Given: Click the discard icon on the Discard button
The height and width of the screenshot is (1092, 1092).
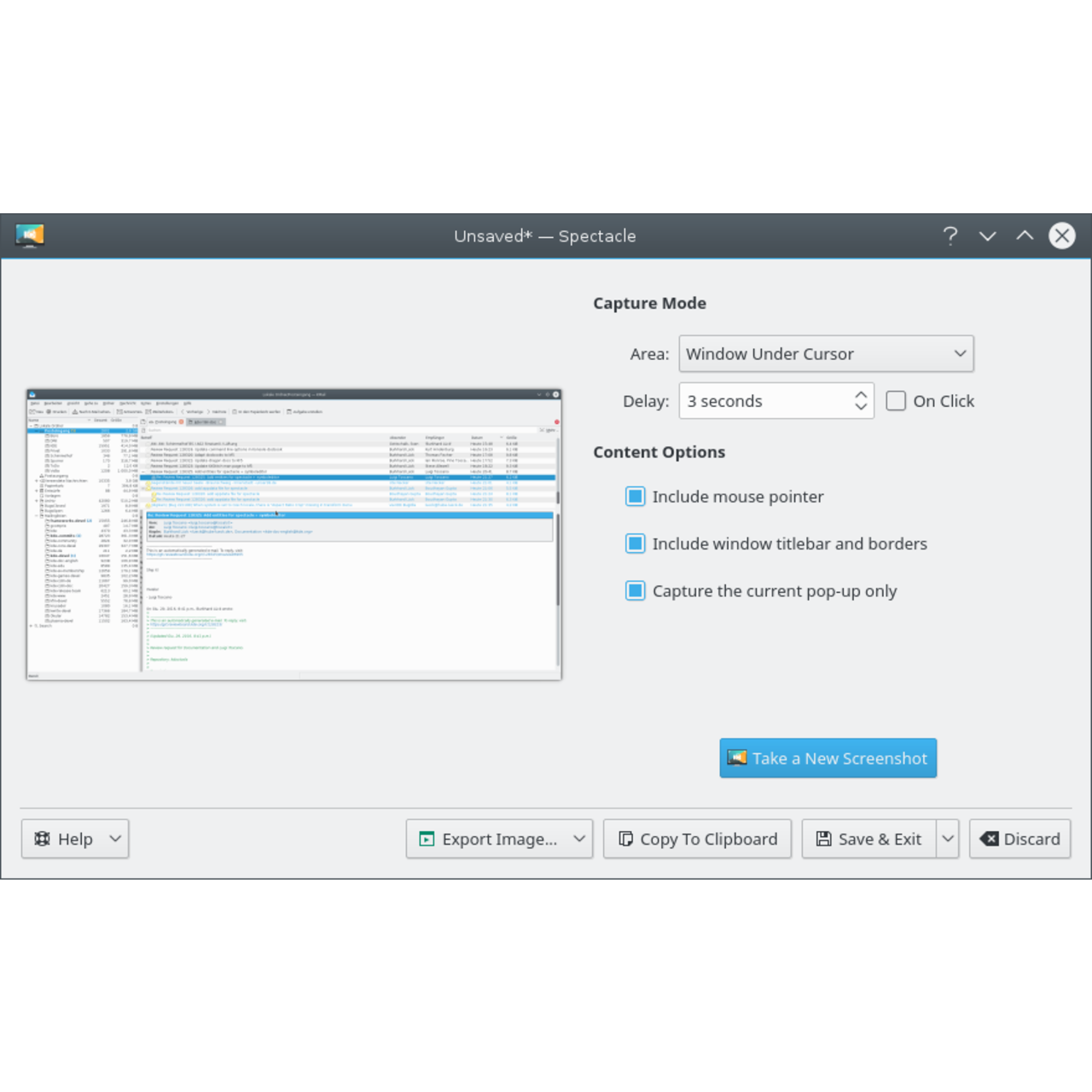Looking at the screenshot, I should pyautogui.click(x=991, y=839).
